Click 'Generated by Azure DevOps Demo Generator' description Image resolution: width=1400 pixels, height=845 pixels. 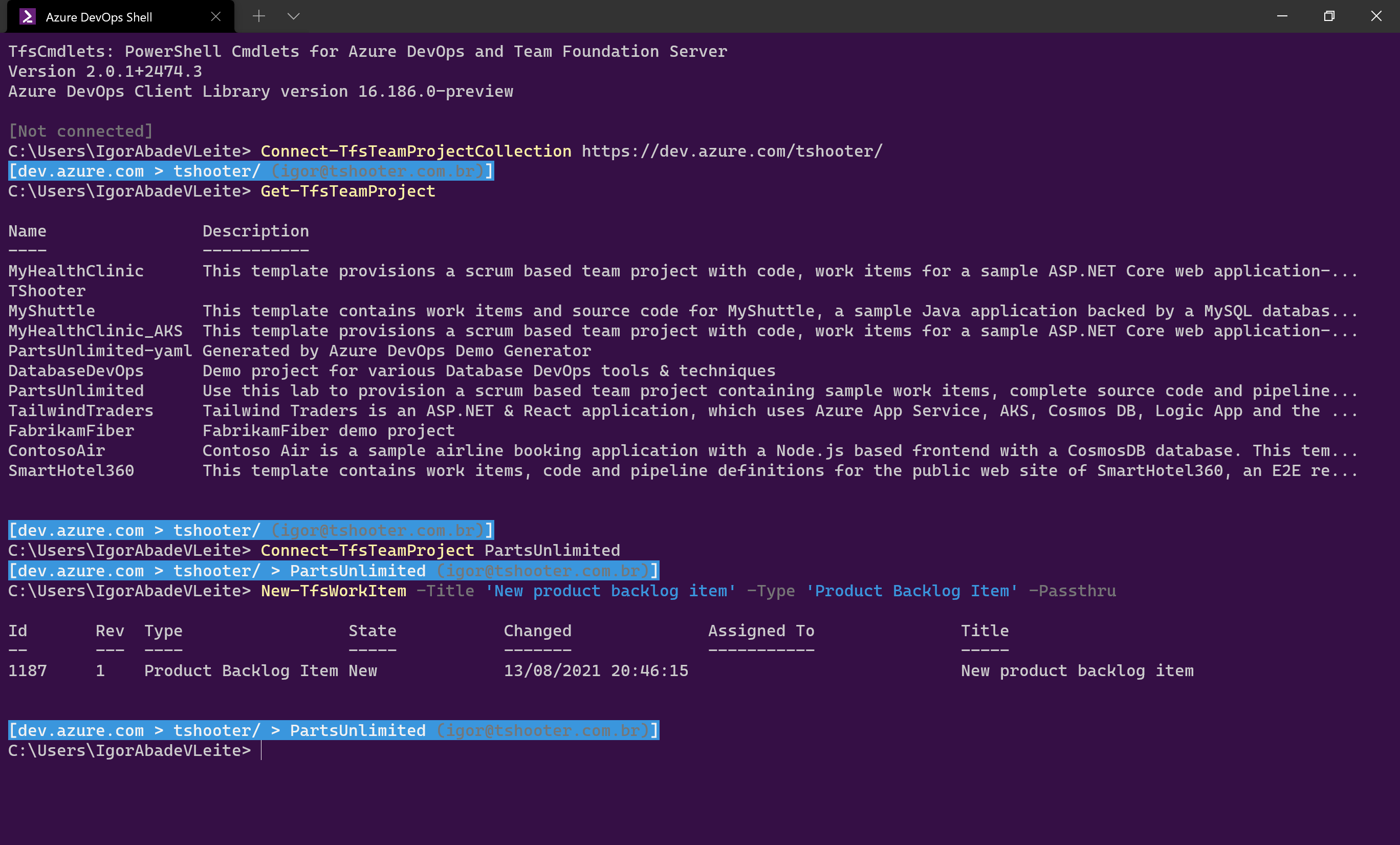coord(397,351)
